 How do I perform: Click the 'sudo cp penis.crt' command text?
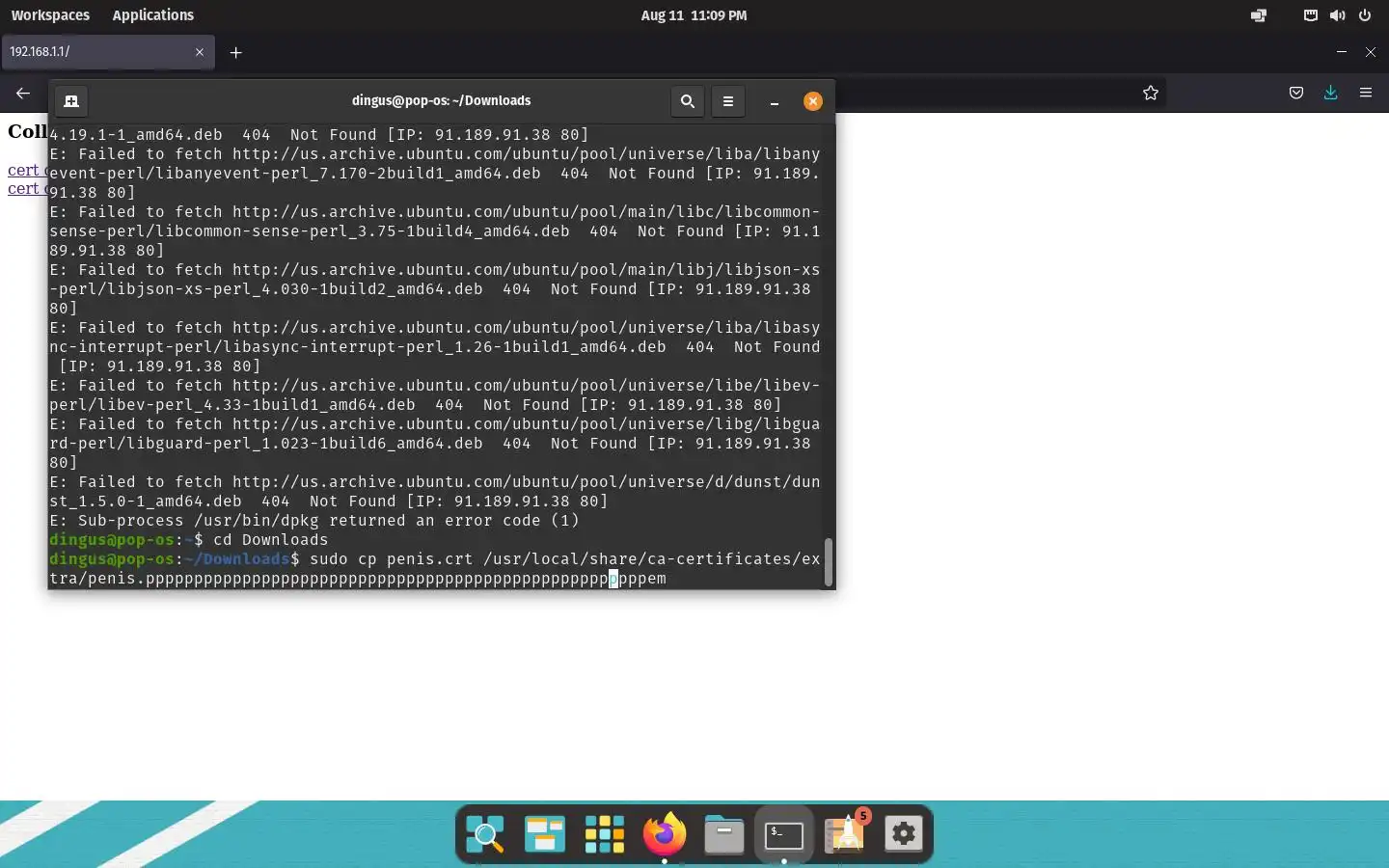click(392, 559)
